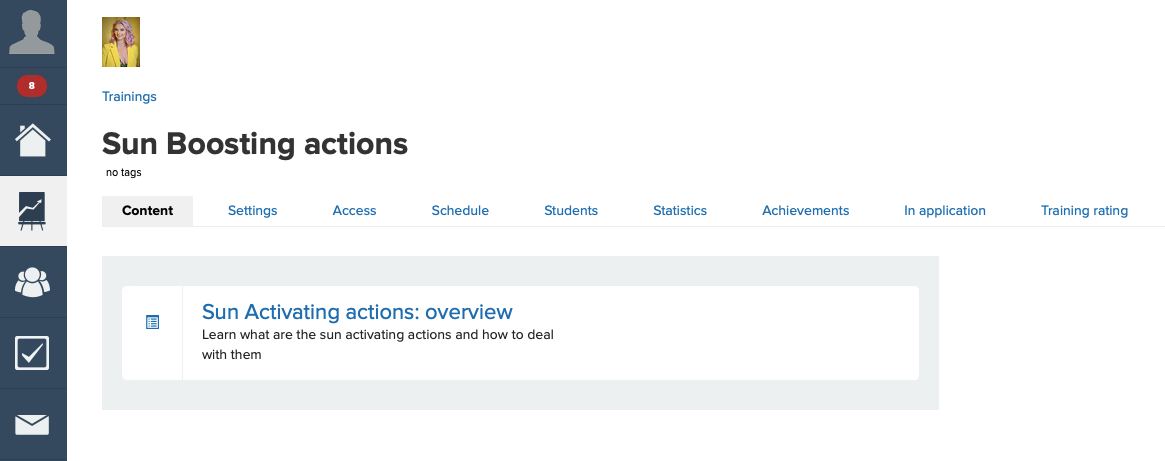Go to the home icon in sidebar
Image resolution: width=1165 pixels, height=461 pixels.
click(x=33, y=140)
